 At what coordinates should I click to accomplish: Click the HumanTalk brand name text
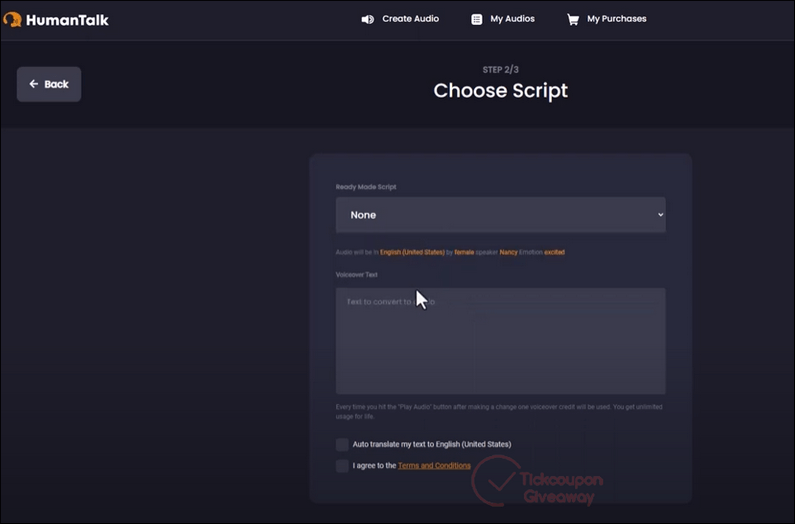pyautogui.click(x=67, y=20)
